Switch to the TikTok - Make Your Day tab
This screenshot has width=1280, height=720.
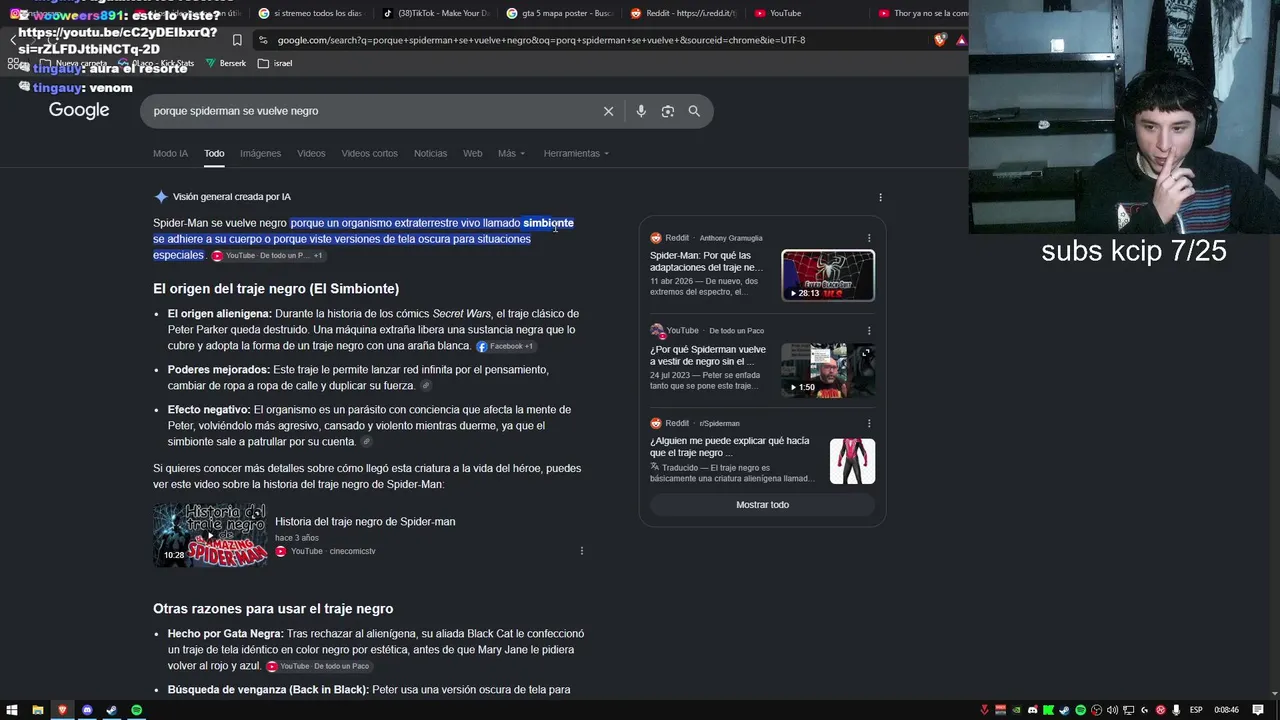[436, 13]
